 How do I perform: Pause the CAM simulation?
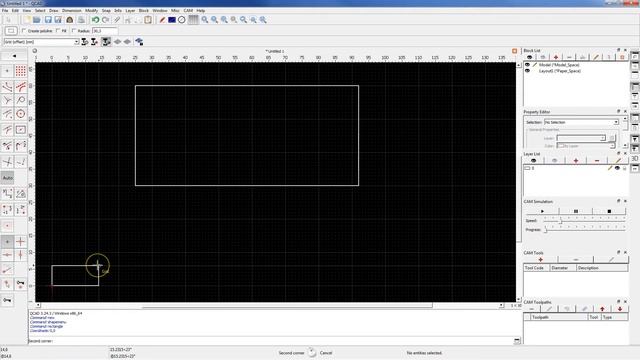click(576, 211)
